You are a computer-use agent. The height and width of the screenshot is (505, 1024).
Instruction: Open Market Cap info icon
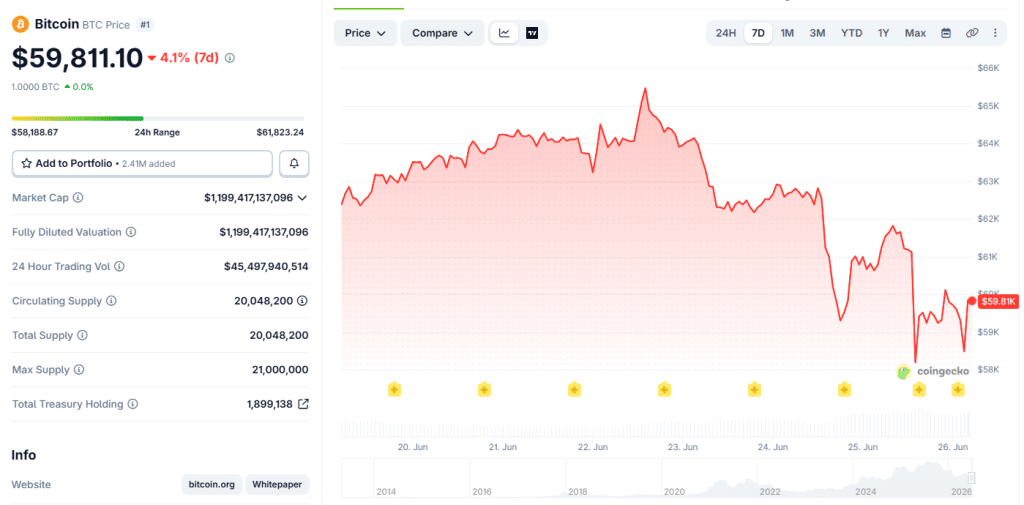tap(78, 197)
